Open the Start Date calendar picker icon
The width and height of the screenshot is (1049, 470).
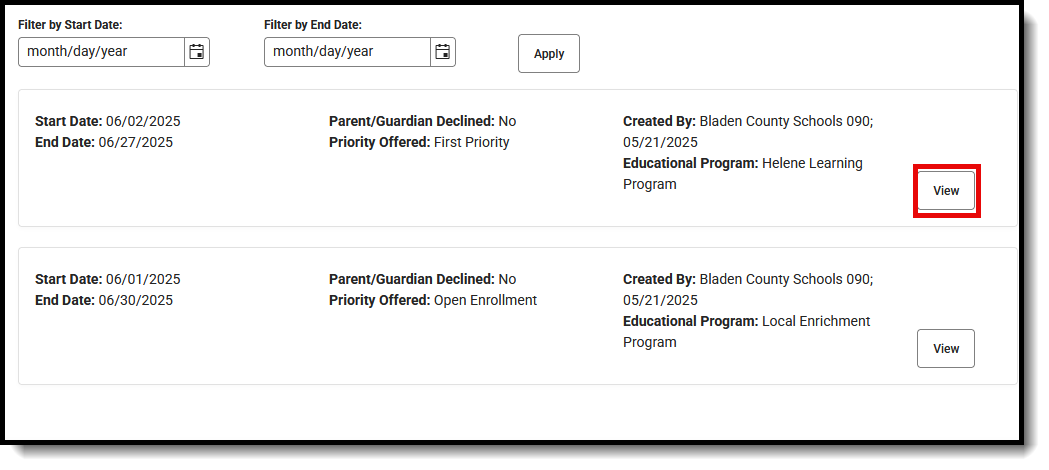pos(197,52)
